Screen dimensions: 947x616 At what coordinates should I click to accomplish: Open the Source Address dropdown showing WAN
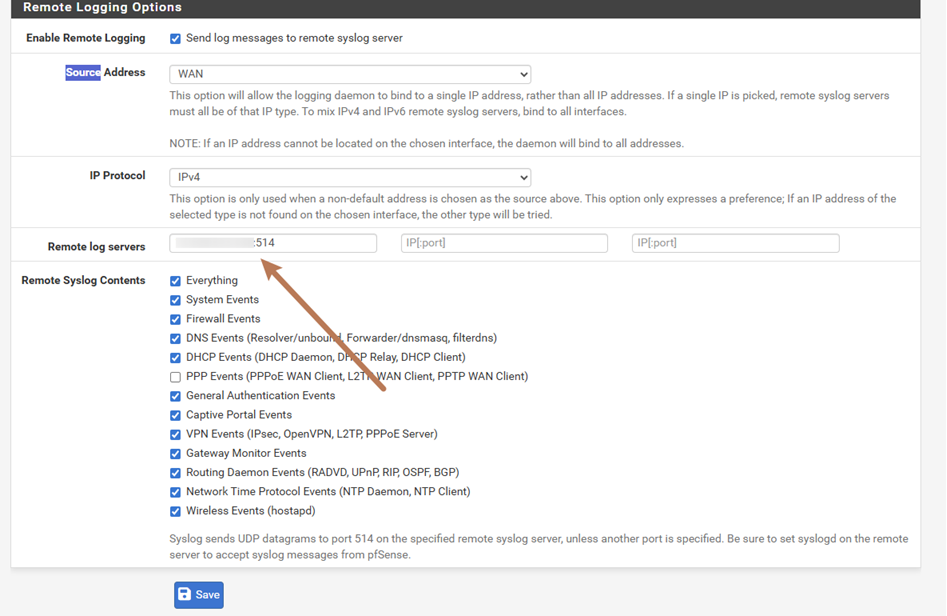pos(349,73)
